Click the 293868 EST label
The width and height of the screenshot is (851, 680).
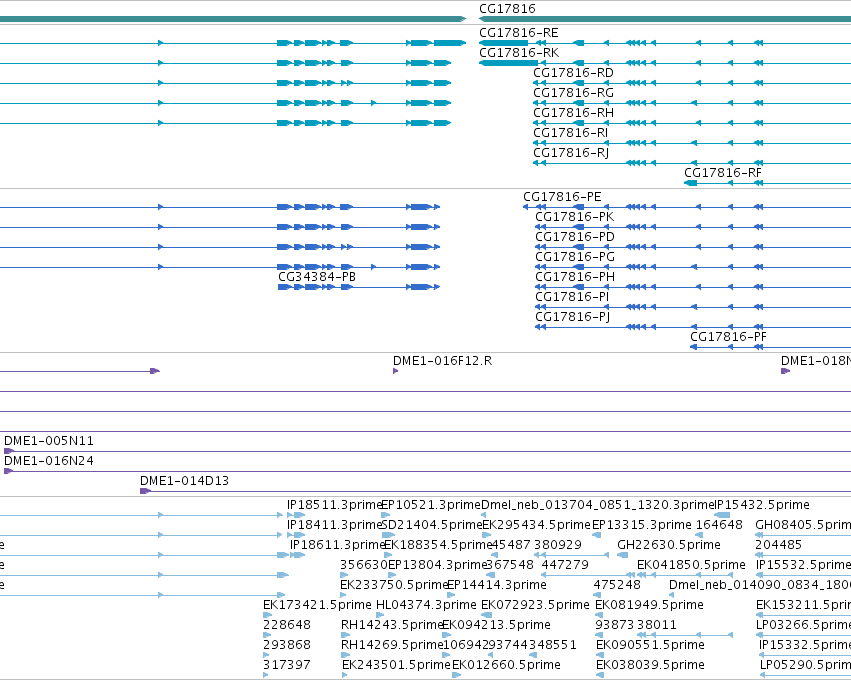click(287, 645)
